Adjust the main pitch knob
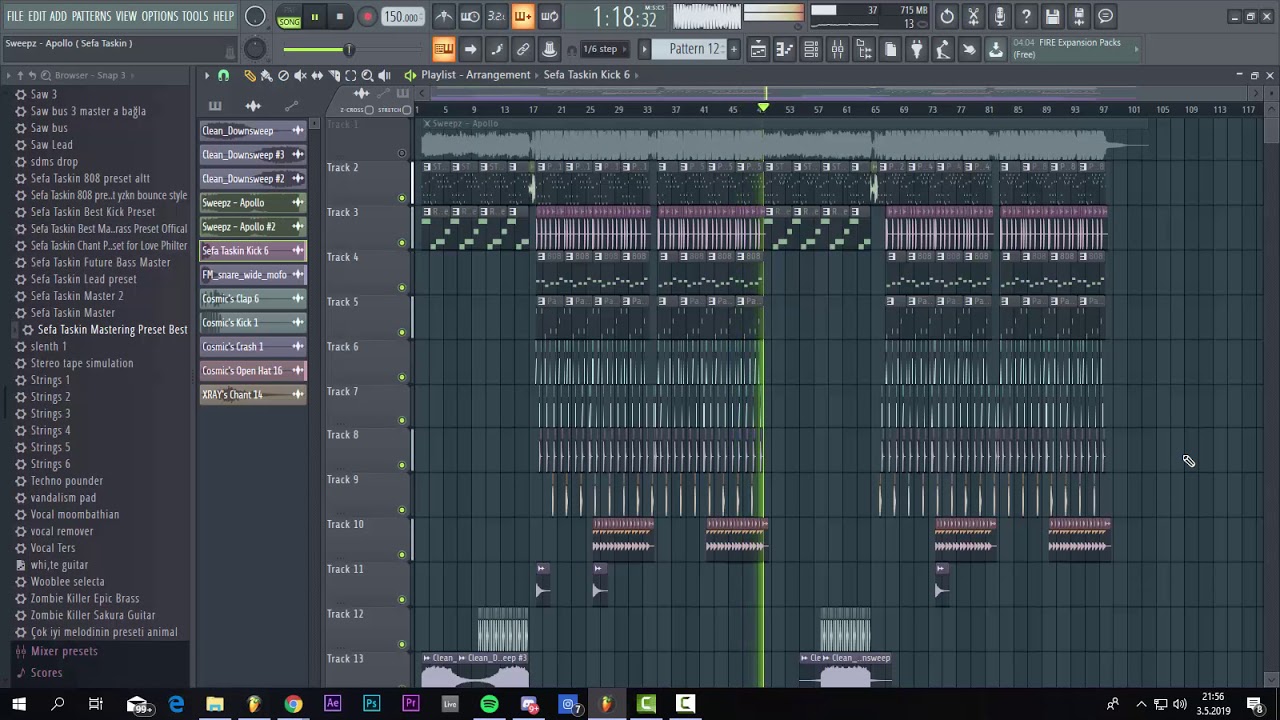 [255, 49]
